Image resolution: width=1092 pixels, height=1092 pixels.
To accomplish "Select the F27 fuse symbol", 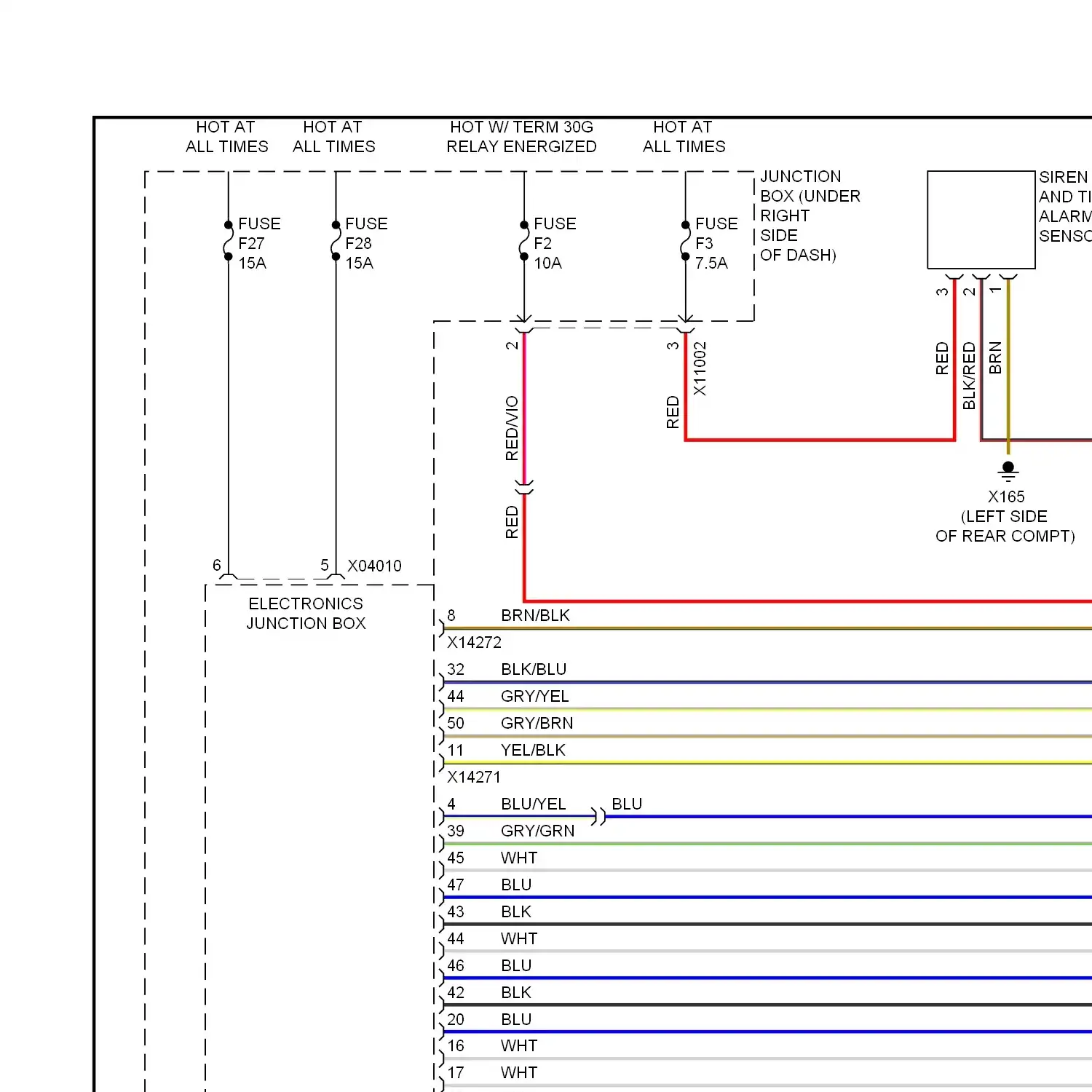I will click(x=228, y=241).
